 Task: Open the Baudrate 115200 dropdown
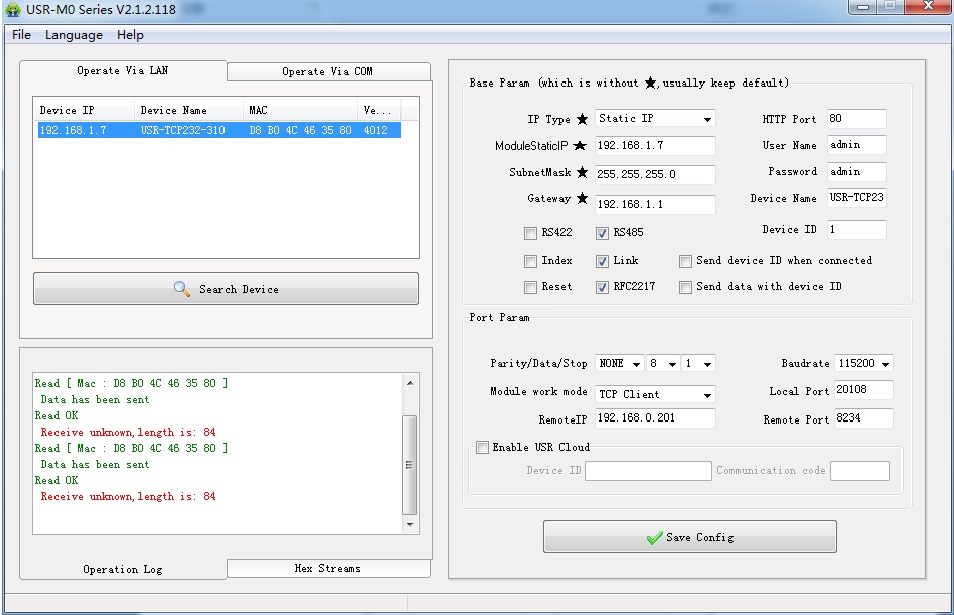click(x=864, y=364)
